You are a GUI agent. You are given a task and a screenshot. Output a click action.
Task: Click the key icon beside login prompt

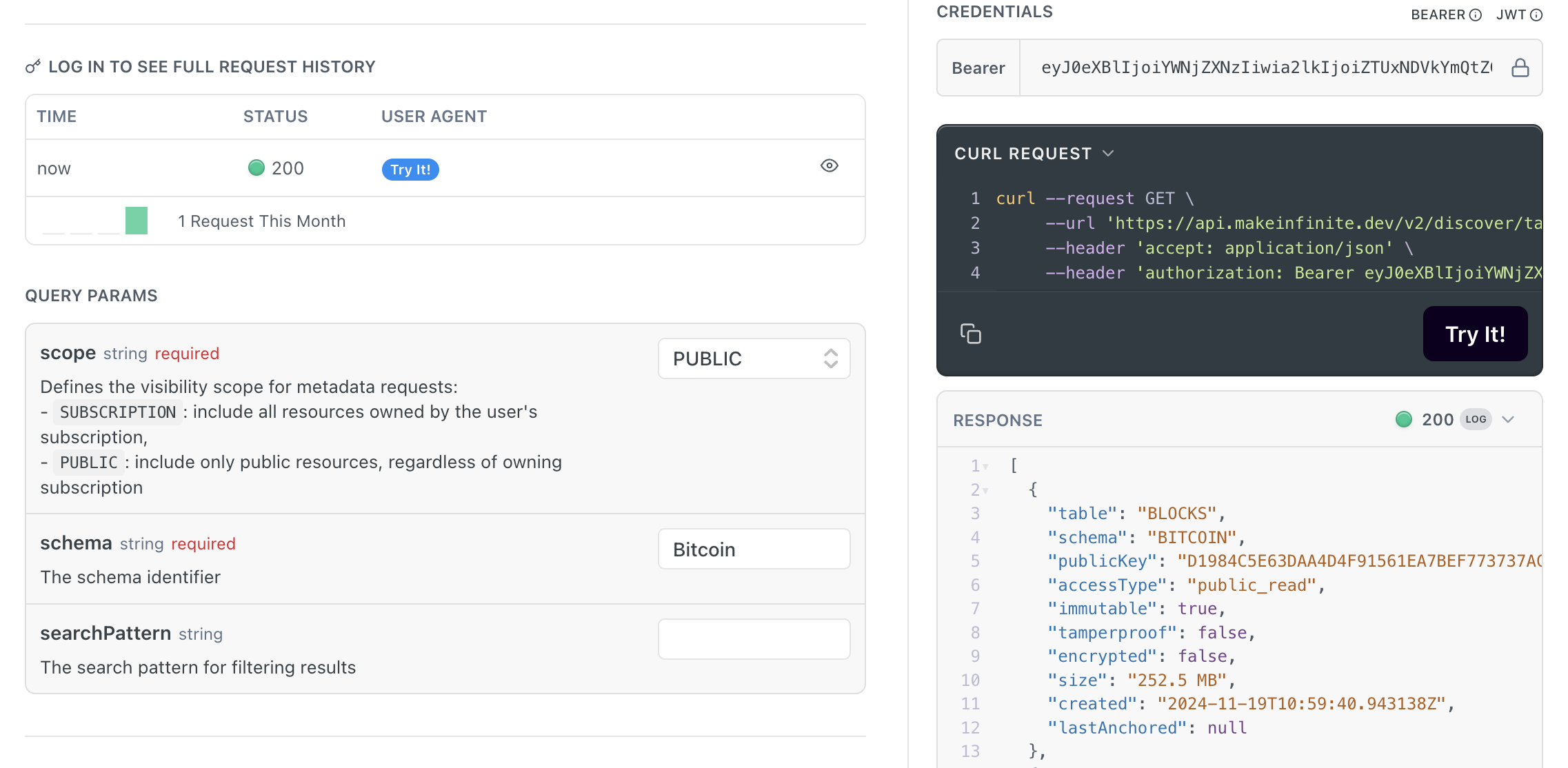(32, 67)
